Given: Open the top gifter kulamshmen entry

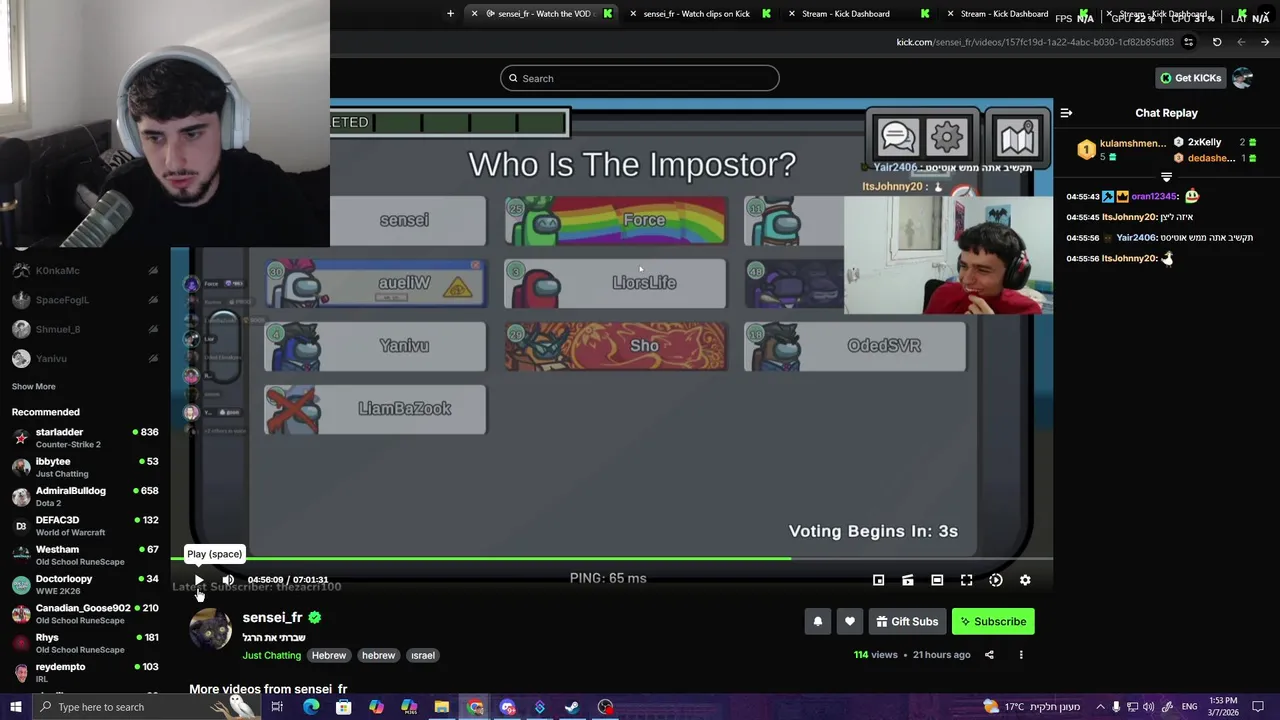Looking at the screenshot, I should click(1121, 150).
